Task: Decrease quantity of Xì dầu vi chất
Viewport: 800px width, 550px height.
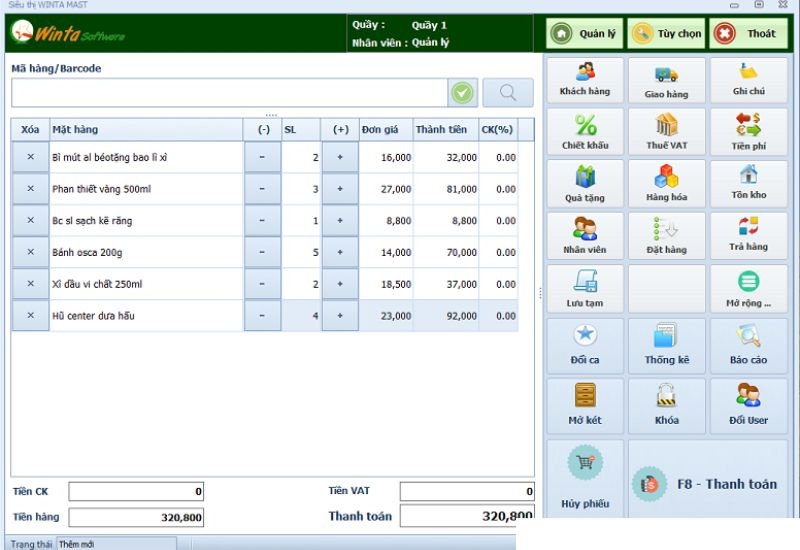Action: pyautogui.click(x=262, y=284)
